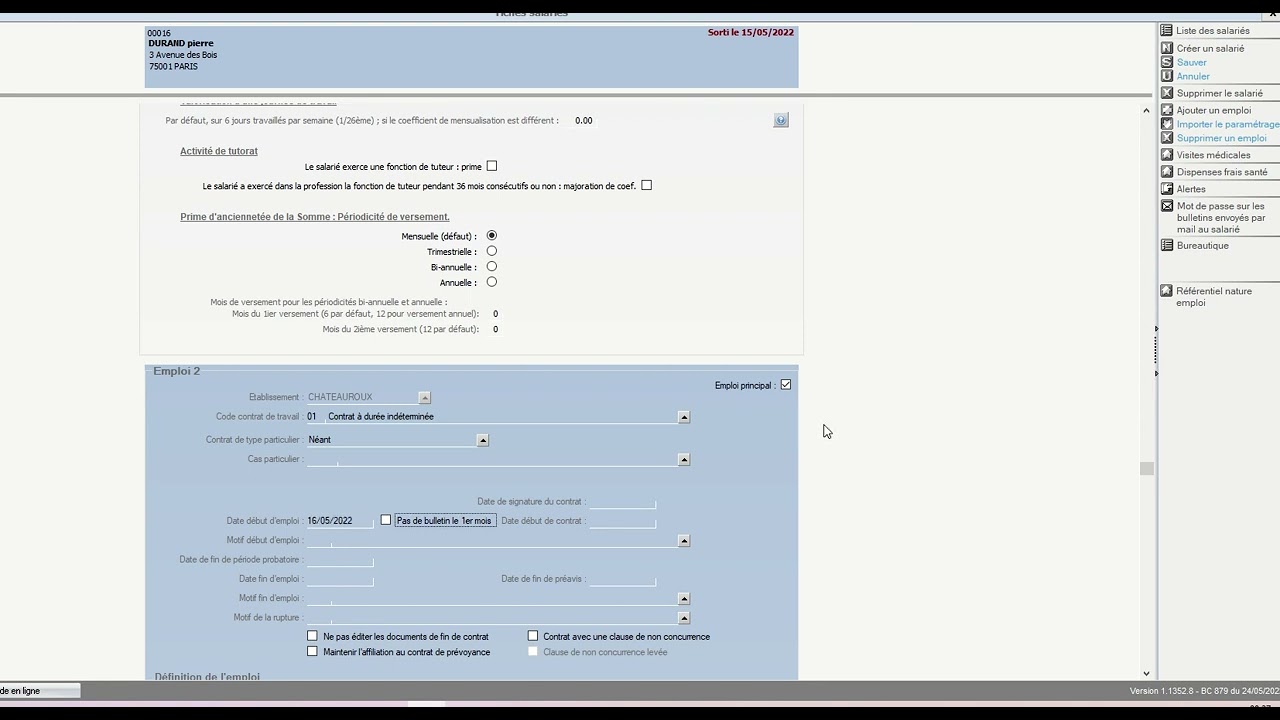Click Date de fin de préavis field
The image size is (1280, 720).
click(x=622, y=579)
